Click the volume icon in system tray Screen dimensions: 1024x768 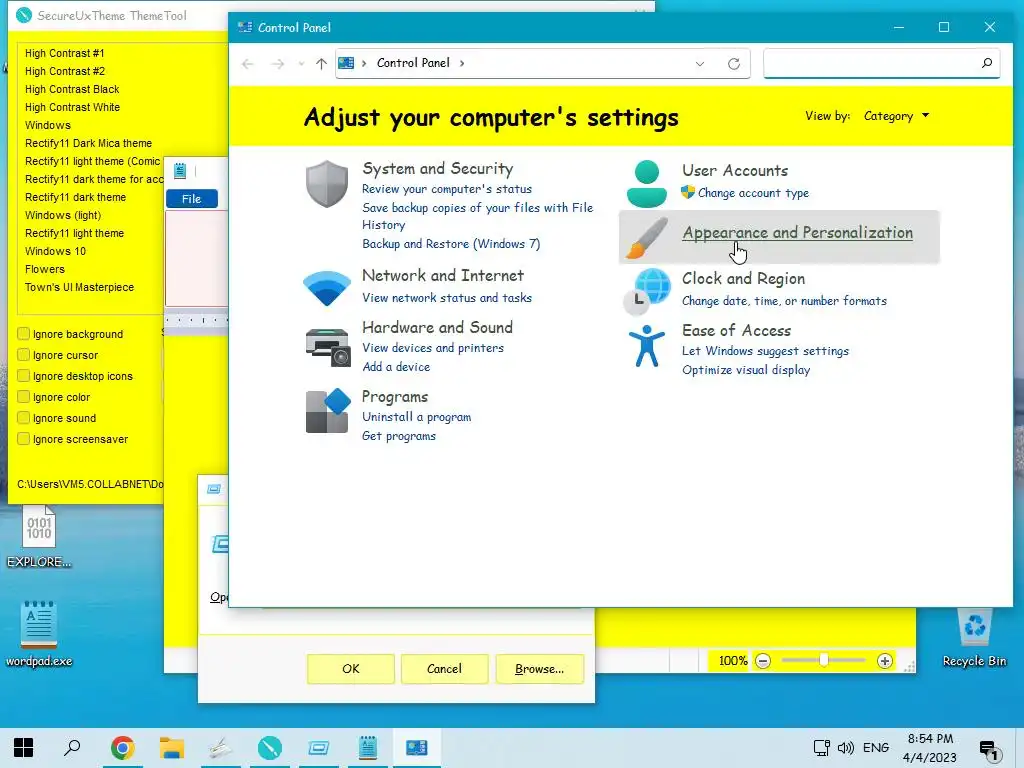tap(846, 748)
